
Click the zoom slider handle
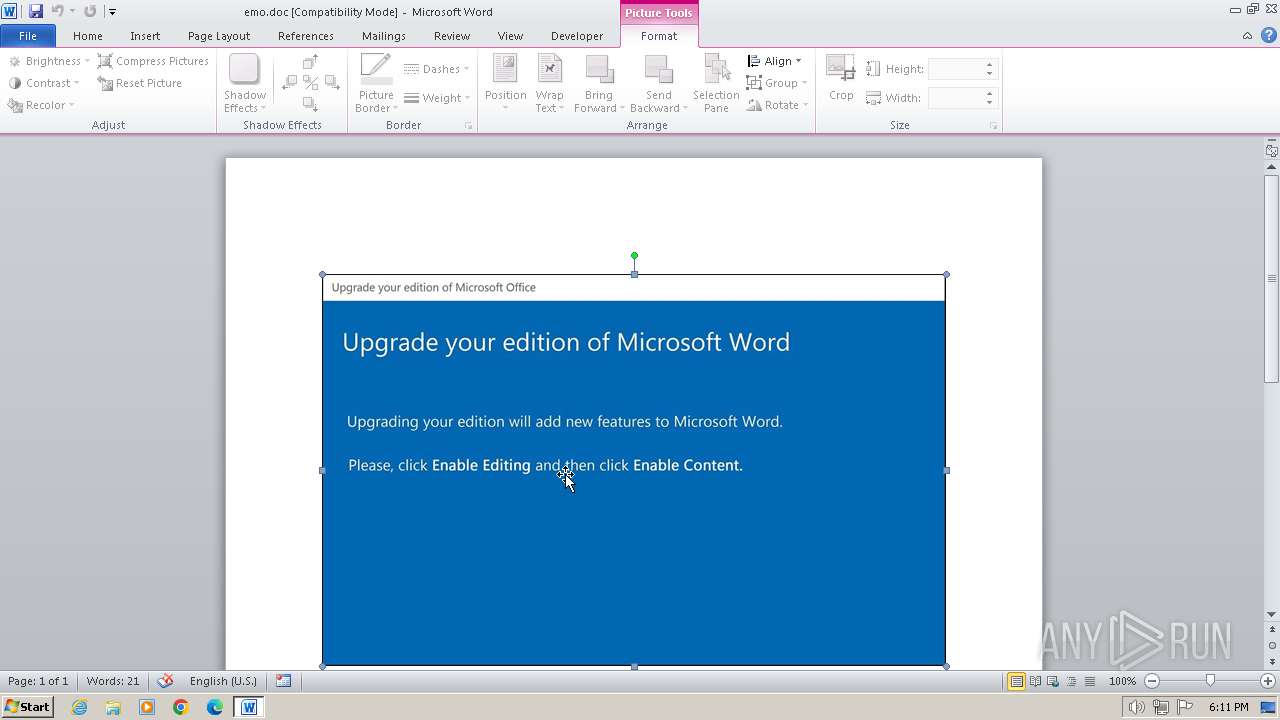[1210, 681]
